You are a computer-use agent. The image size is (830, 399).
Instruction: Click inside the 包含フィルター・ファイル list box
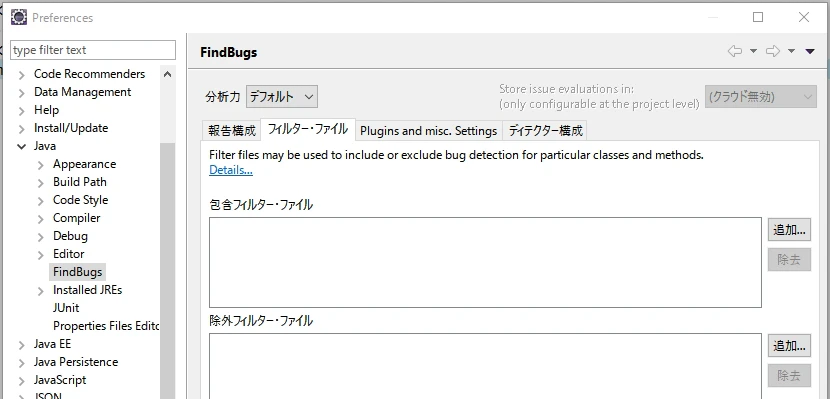coord(485,262)
